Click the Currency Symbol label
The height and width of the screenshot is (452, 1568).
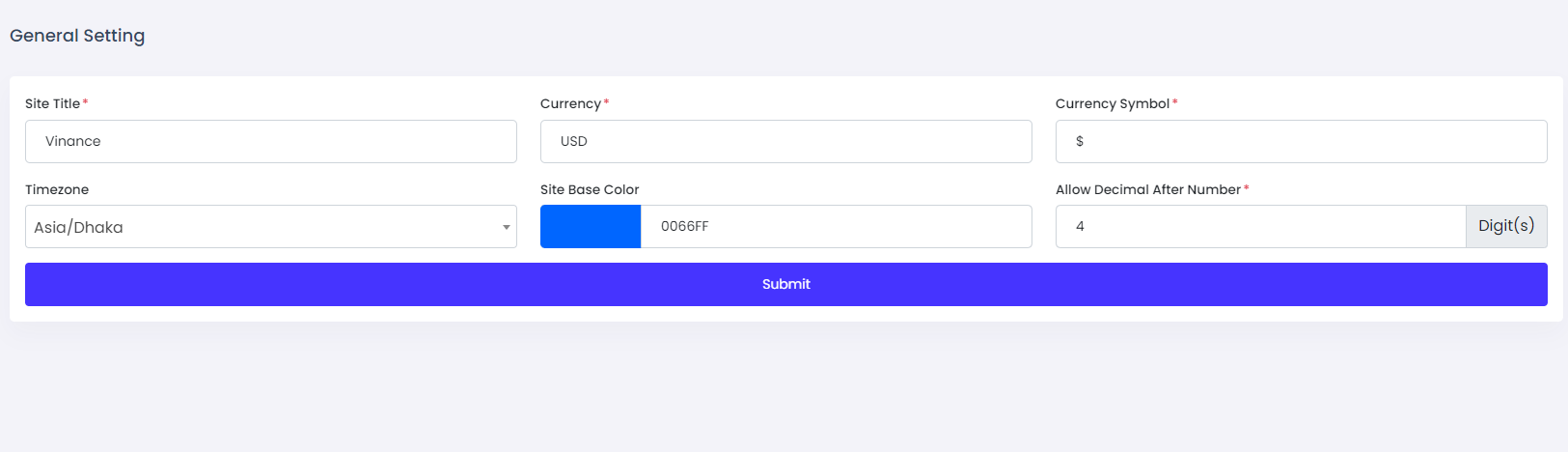[1112, 103]
